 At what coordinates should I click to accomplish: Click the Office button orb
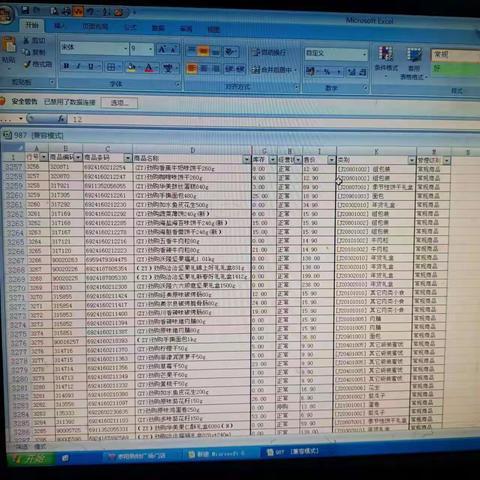pos(5,15)
